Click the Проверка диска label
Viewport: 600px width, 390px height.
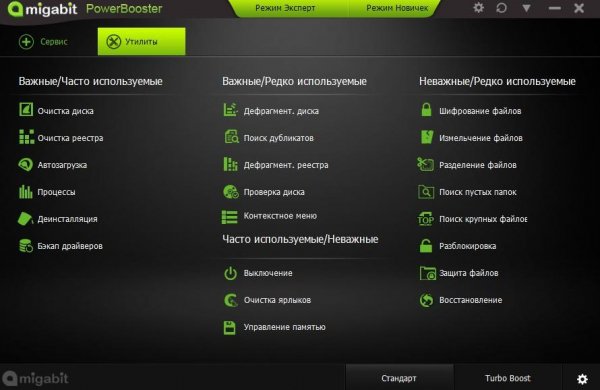tap(274, 192)
